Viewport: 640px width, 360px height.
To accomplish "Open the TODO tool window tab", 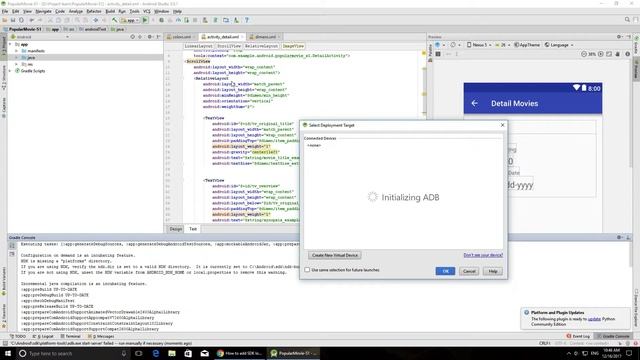I will 18,336.
